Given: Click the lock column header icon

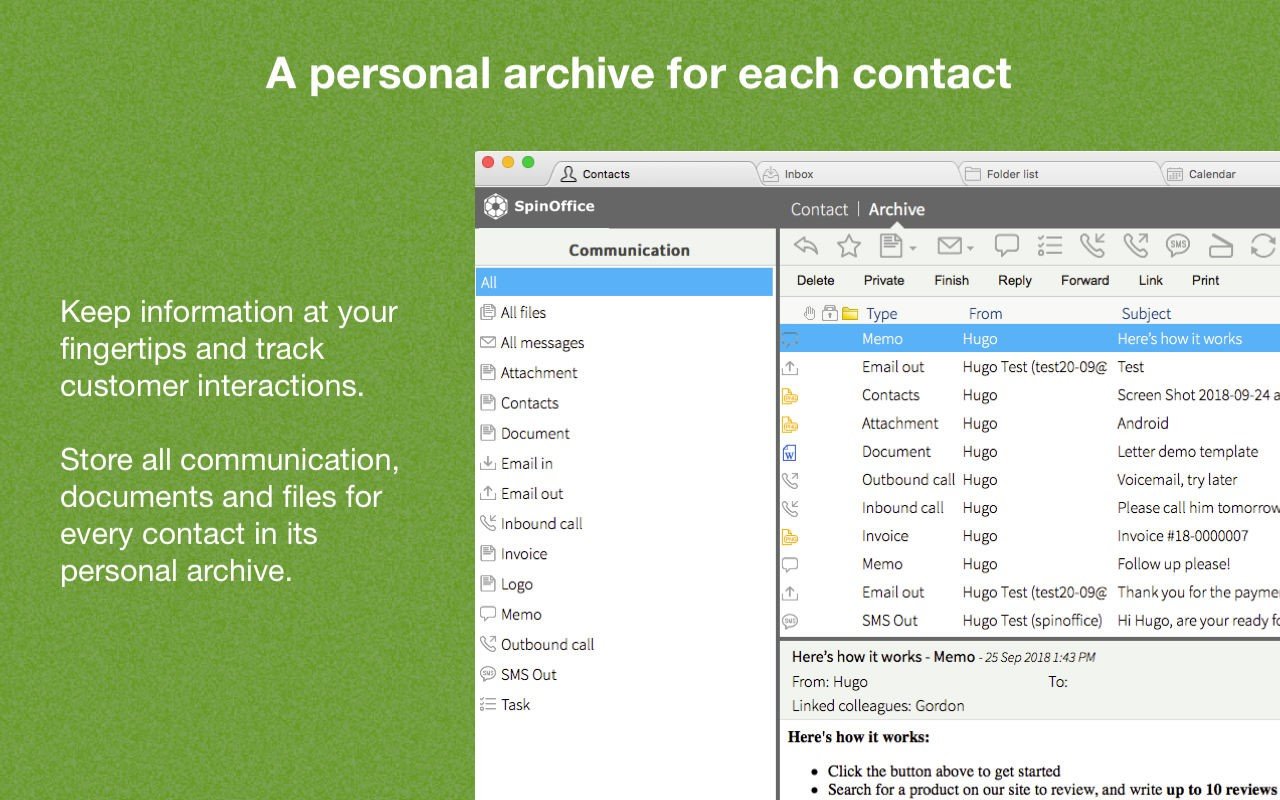Looking at the screenshot, I should 829,313.
